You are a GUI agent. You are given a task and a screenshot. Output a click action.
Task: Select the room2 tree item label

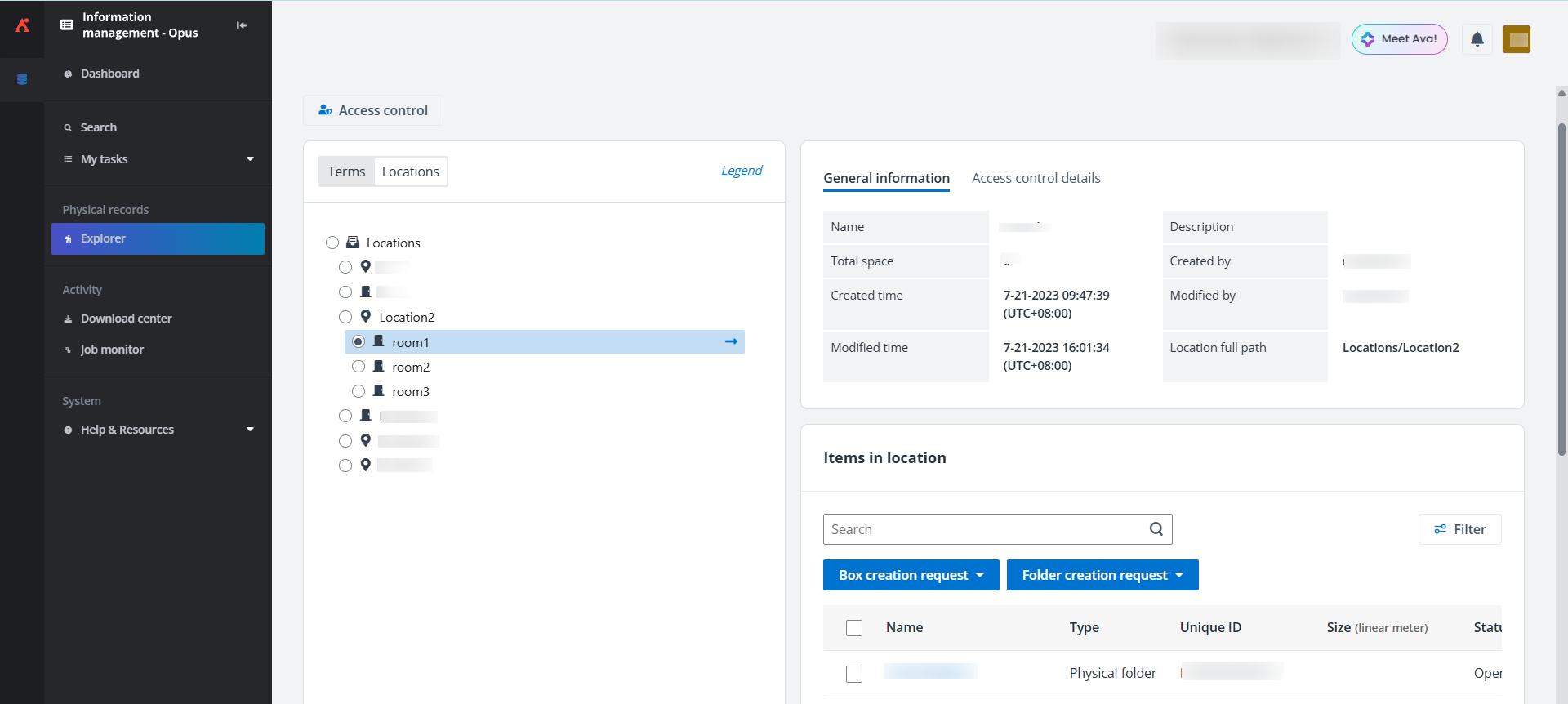point(411,367)
